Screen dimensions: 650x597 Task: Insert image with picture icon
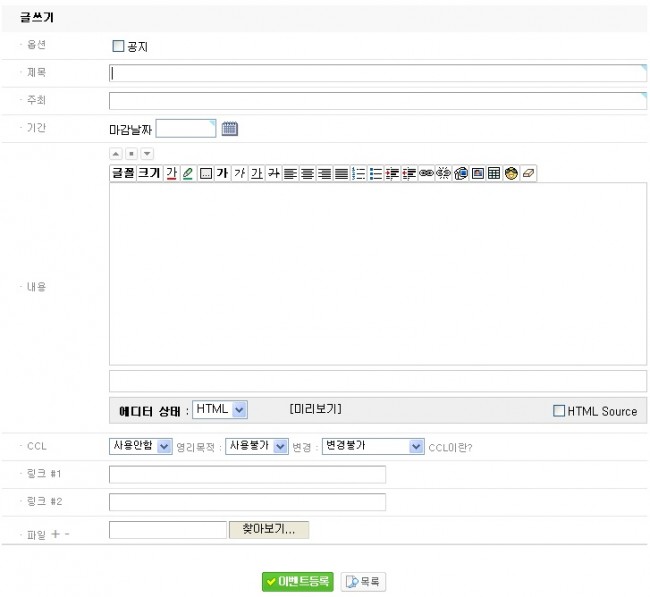pyautogui.click(x=477, y=173)
